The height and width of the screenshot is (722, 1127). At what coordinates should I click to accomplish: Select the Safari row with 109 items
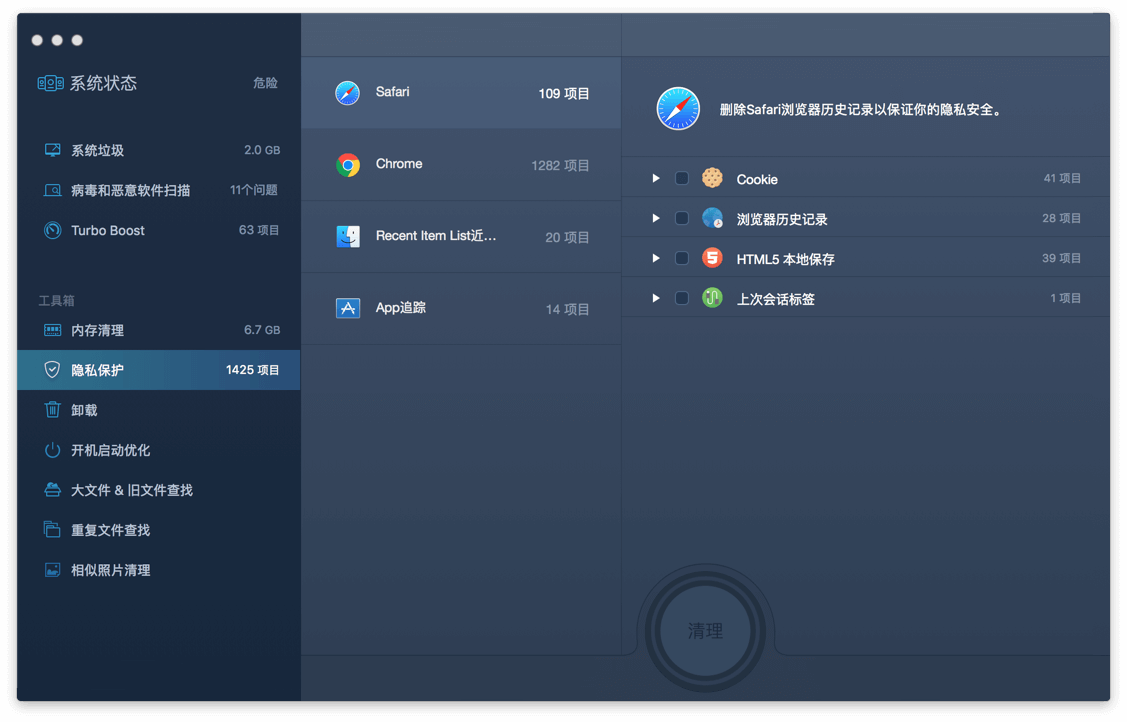tap(460, 93)
